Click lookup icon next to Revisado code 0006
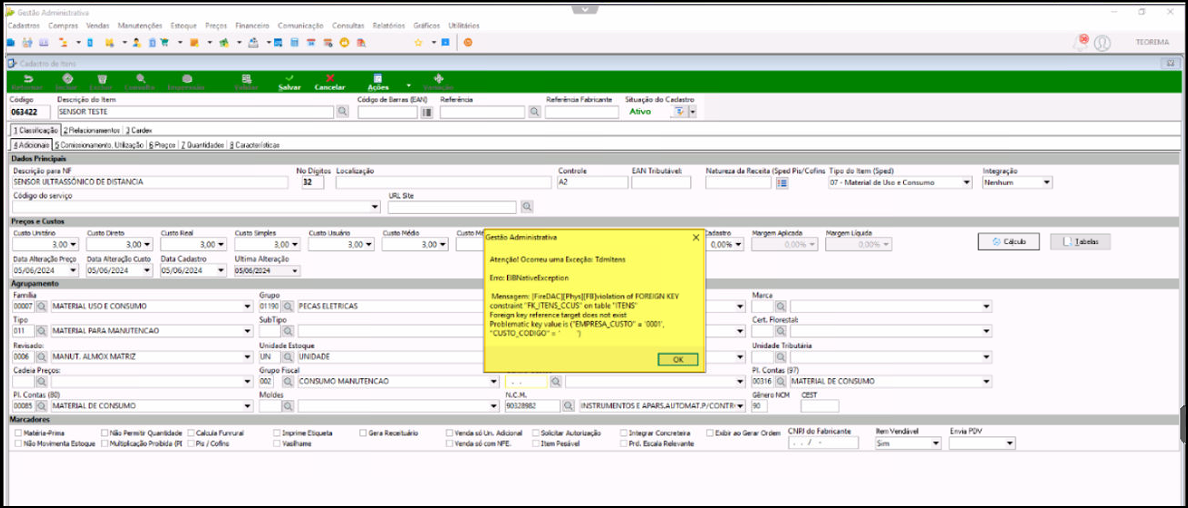This screenshot has width=1188, height=508. click(41, 356)
